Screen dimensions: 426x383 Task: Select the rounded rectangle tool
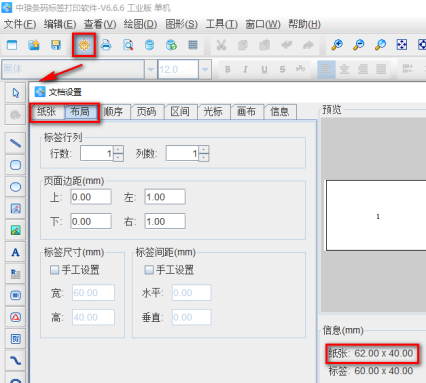[x=15, y=165]
